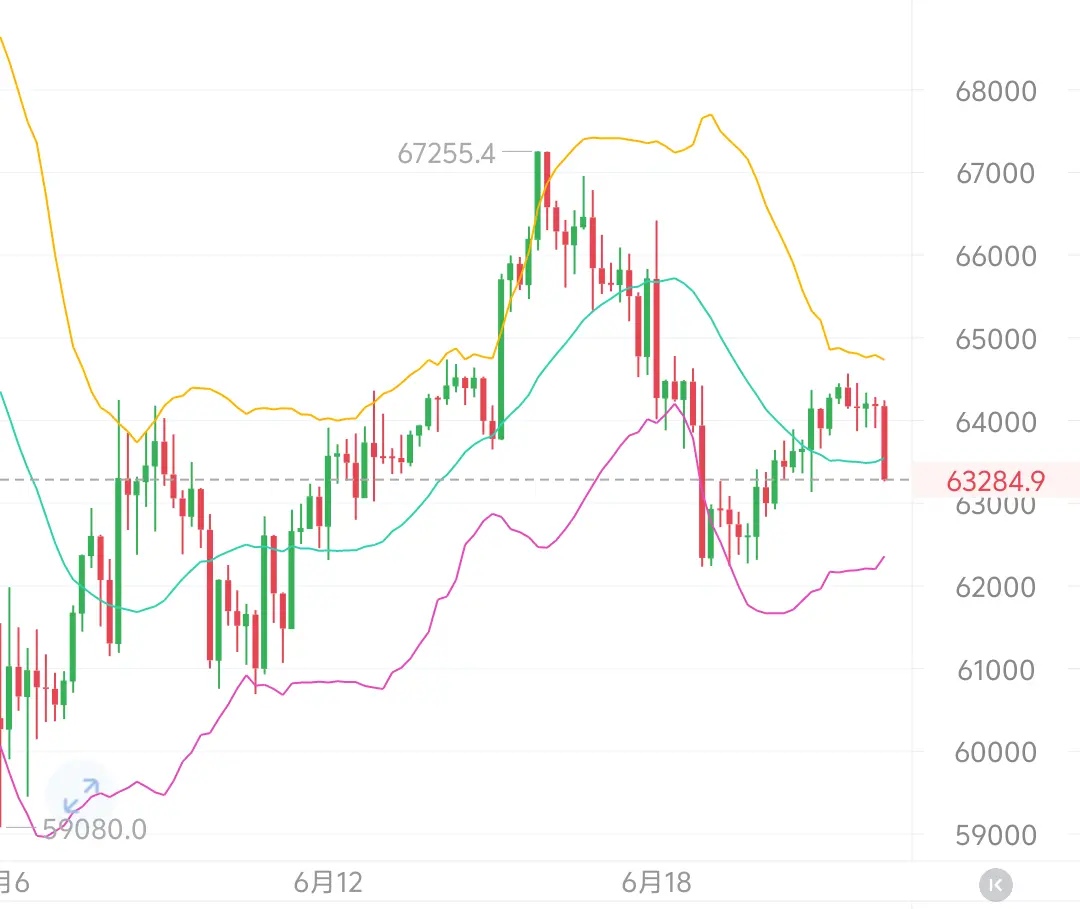The height and width of the screenshot is (909, 1080).
Task: Select the 6月12 date label
Action: (x=328, y=882)
